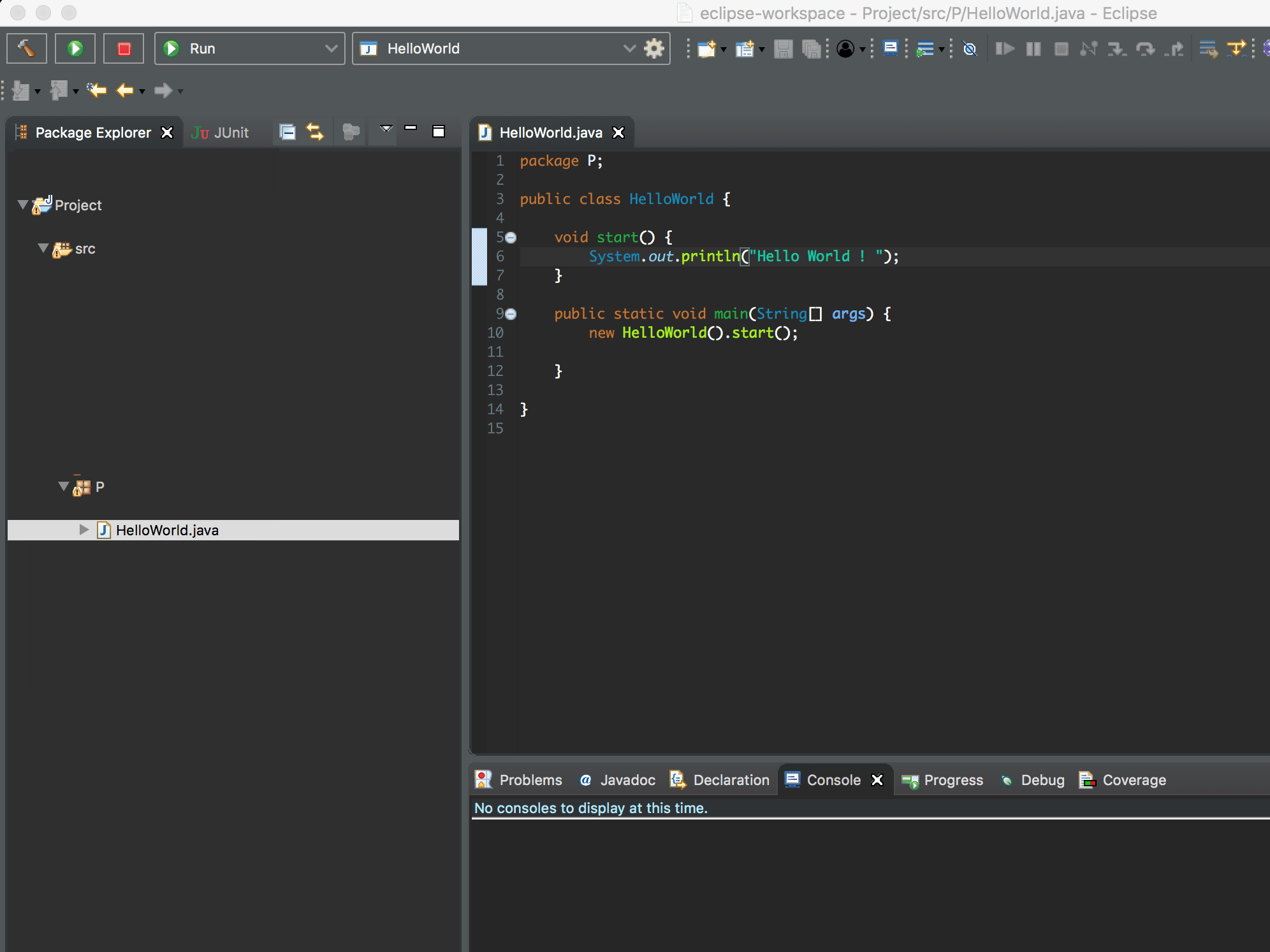Open launch configuration settings with gear icon
The image size is (1270, 952).
(x=654, y=48)
